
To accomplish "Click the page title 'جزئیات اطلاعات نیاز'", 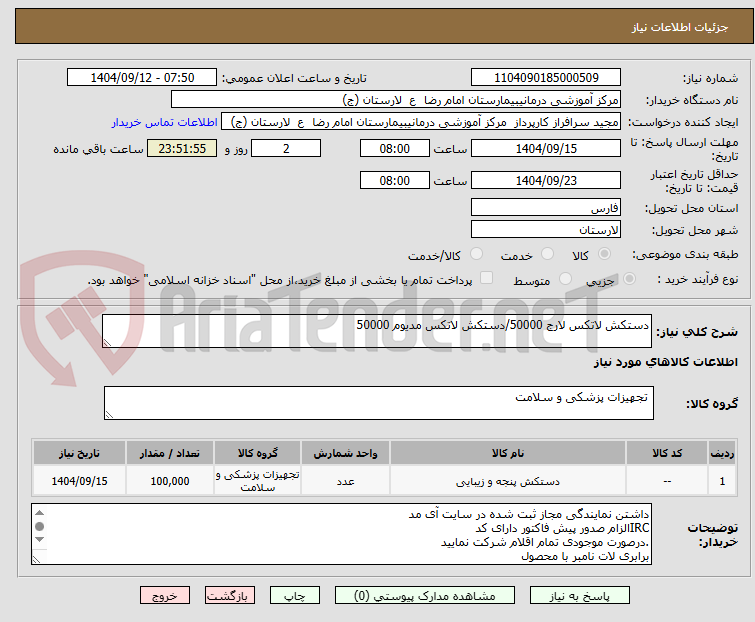I will pyautogui.click(x=679, y=27).
